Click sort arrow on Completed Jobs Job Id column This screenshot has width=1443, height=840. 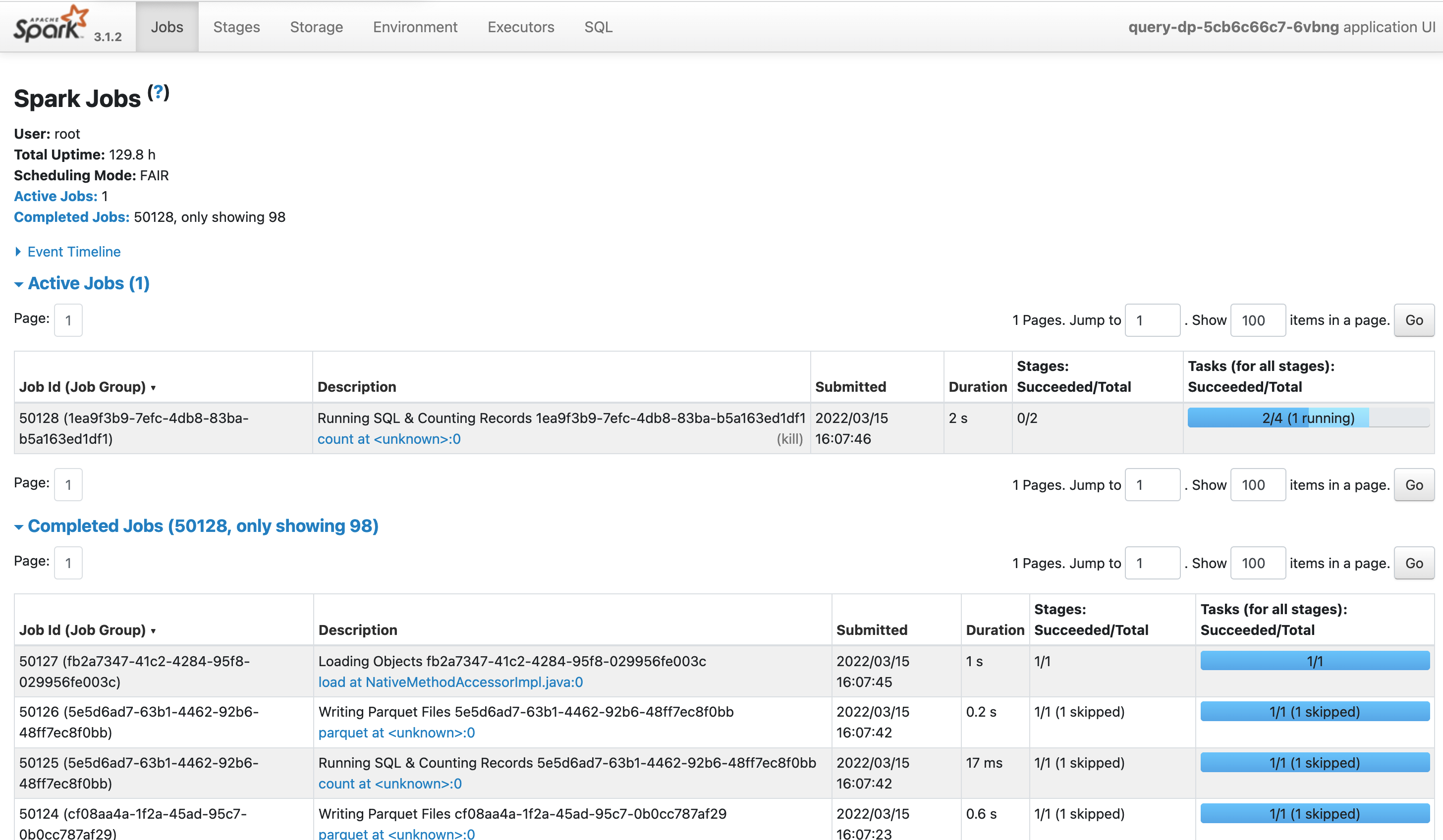click(x=154, y=631)
